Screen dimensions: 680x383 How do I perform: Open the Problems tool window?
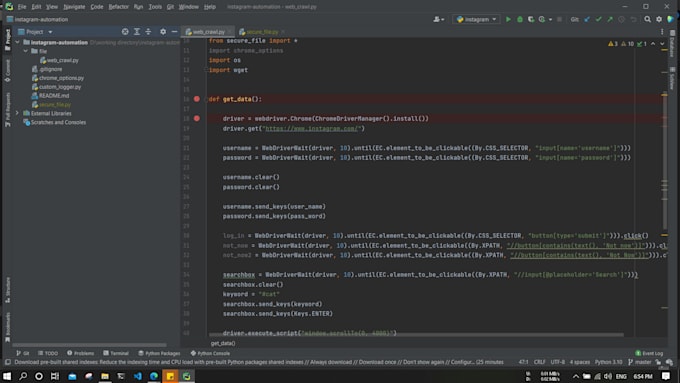[80, 353]
